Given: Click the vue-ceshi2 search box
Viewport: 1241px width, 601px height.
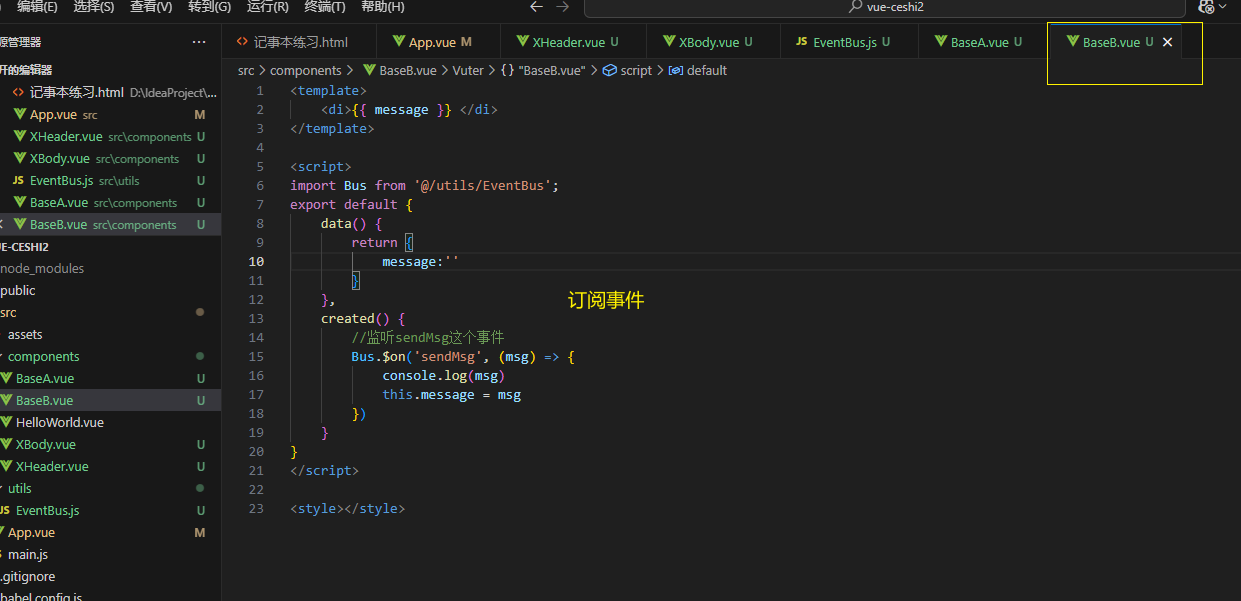Looking at the screenshot, I should (x=884, y=7).
